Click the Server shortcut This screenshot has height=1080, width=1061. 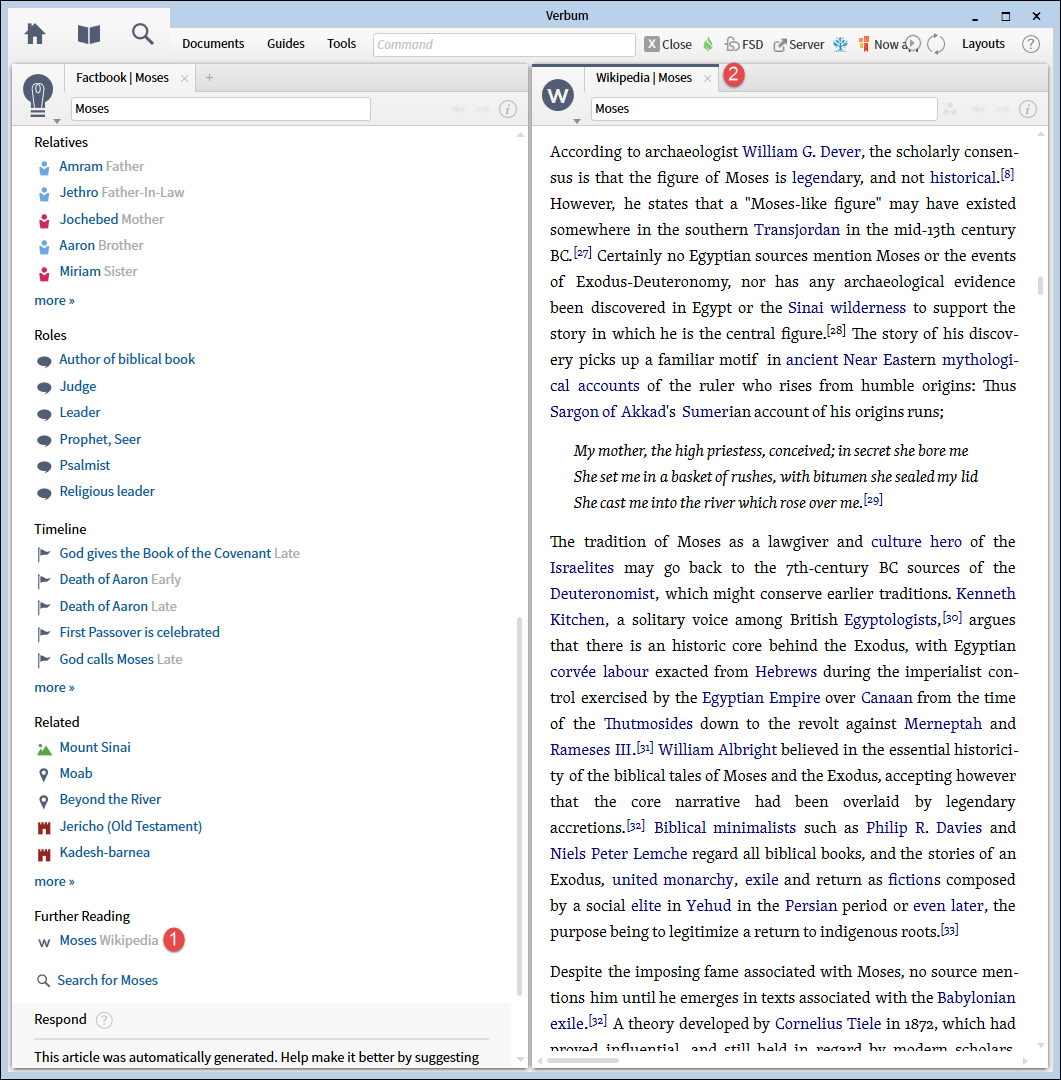pyautogui.click(x=799, y=44)
